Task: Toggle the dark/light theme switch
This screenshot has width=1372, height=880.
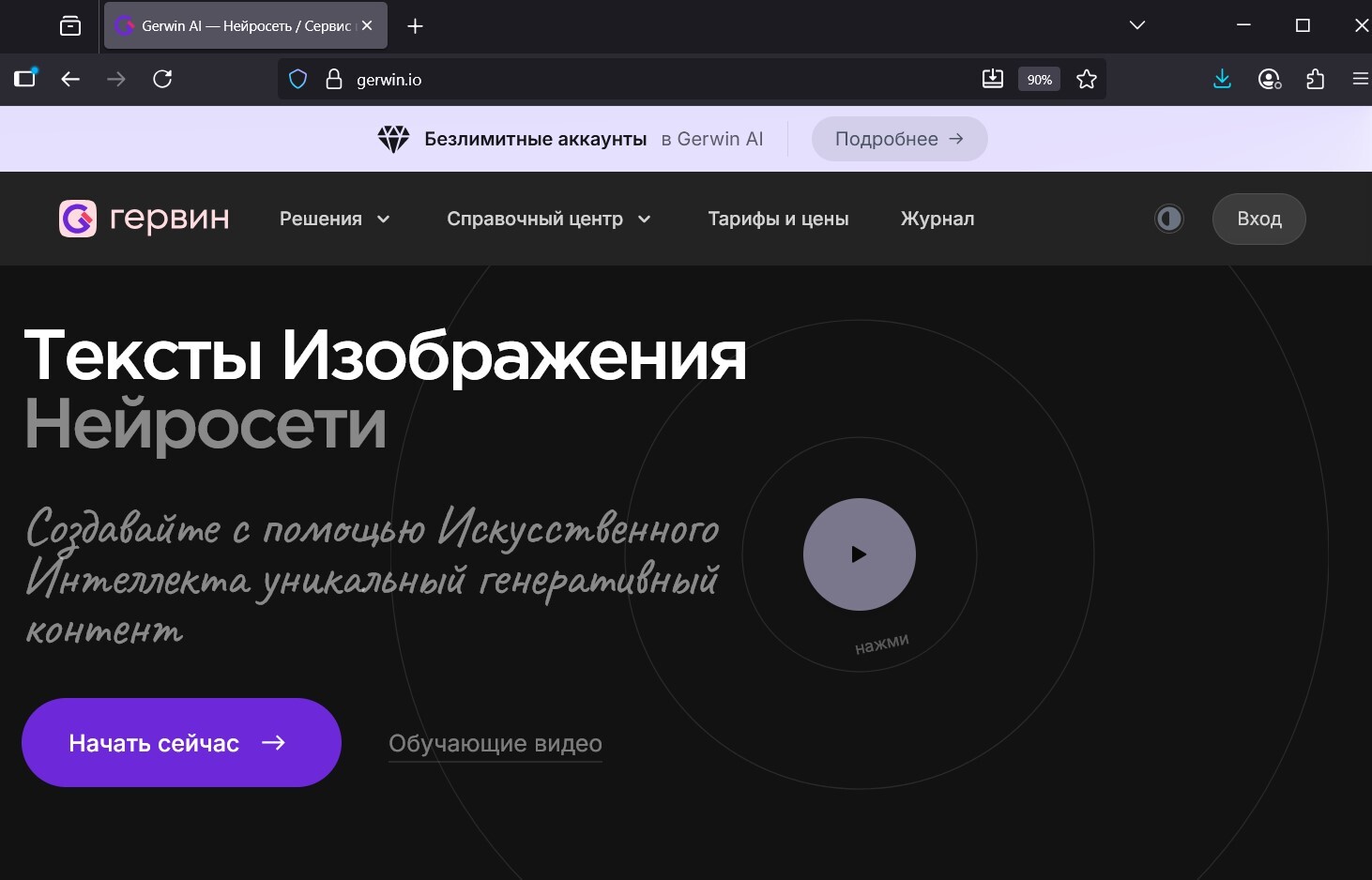Action: point(1168,219)
